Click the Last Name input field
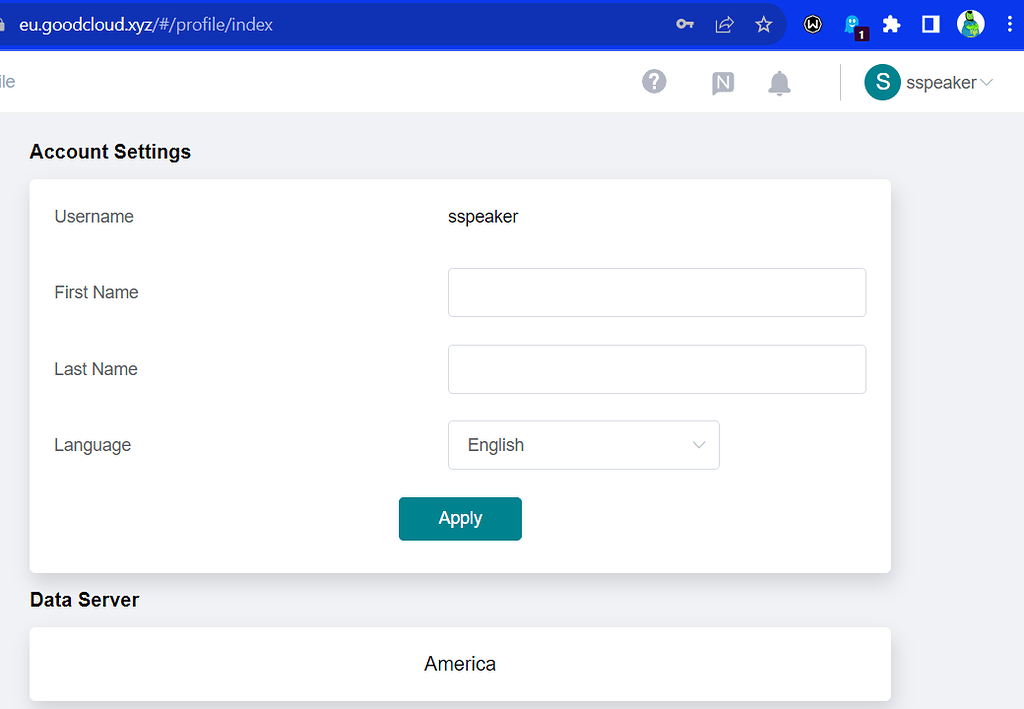The width and height of the screenshot is (1024, 709). 657,370
